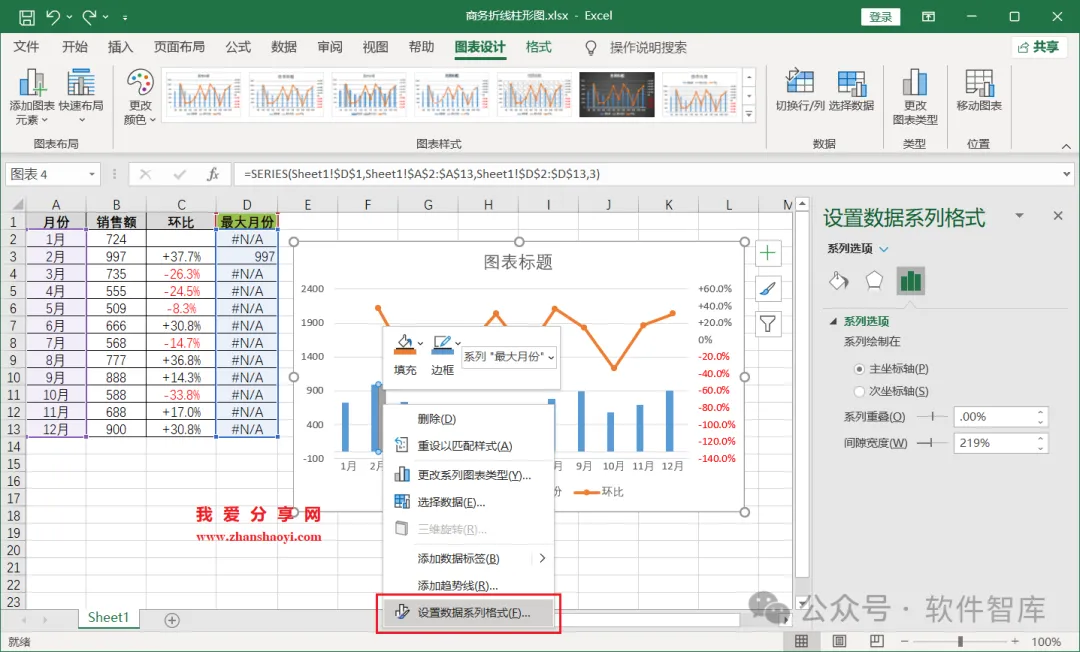This screenshot has width=1080, height=652.
Task: Choose 删除(D) in context menu
Action: pyautogui.click(x=468, y=419)
